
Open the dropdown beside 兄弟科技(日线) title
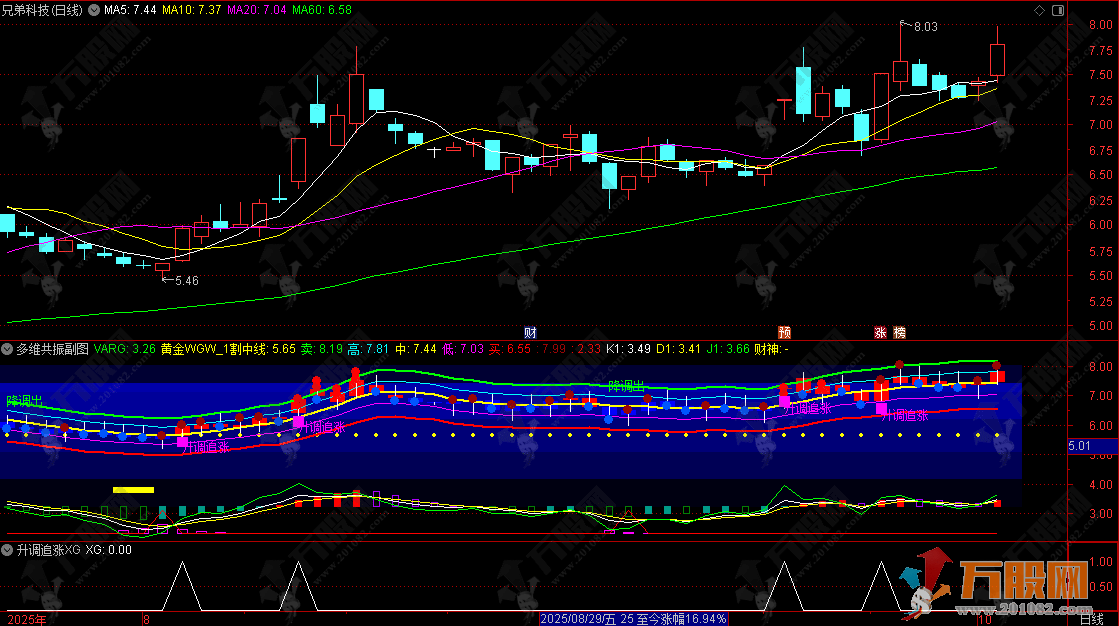point(94,9)
